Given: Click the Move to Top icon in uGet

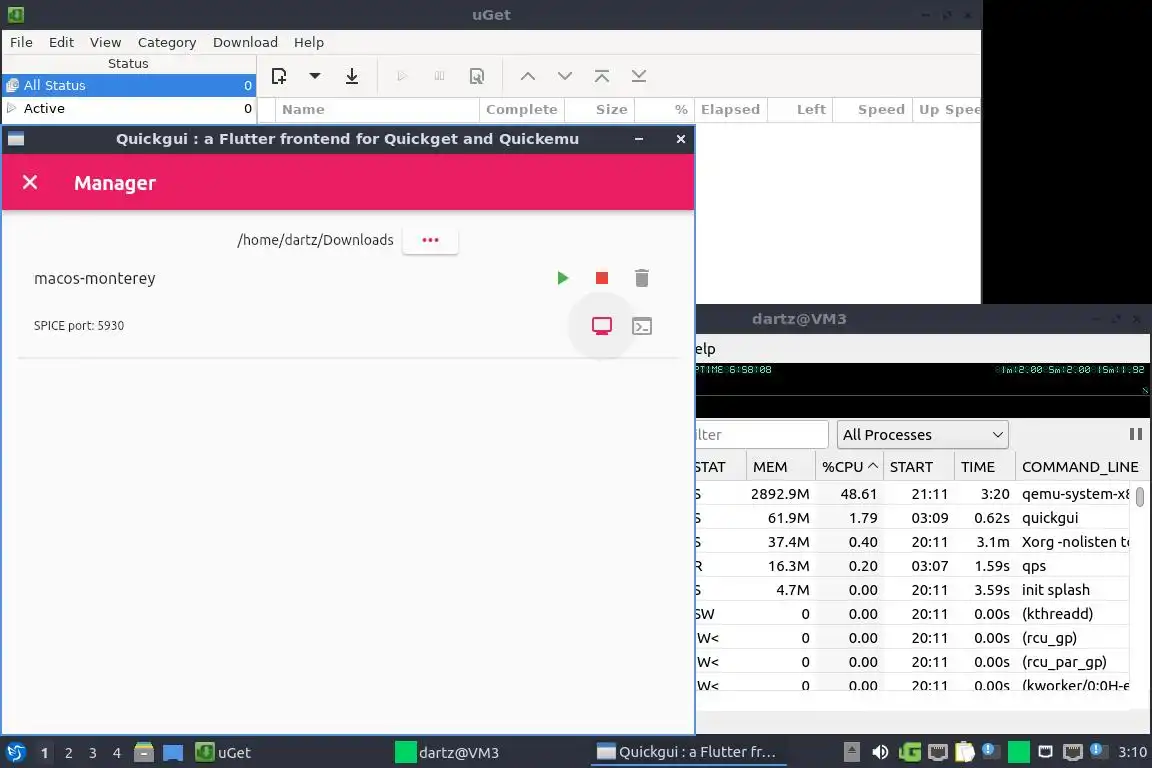Looking at the screenshot, I should point(602,76).
